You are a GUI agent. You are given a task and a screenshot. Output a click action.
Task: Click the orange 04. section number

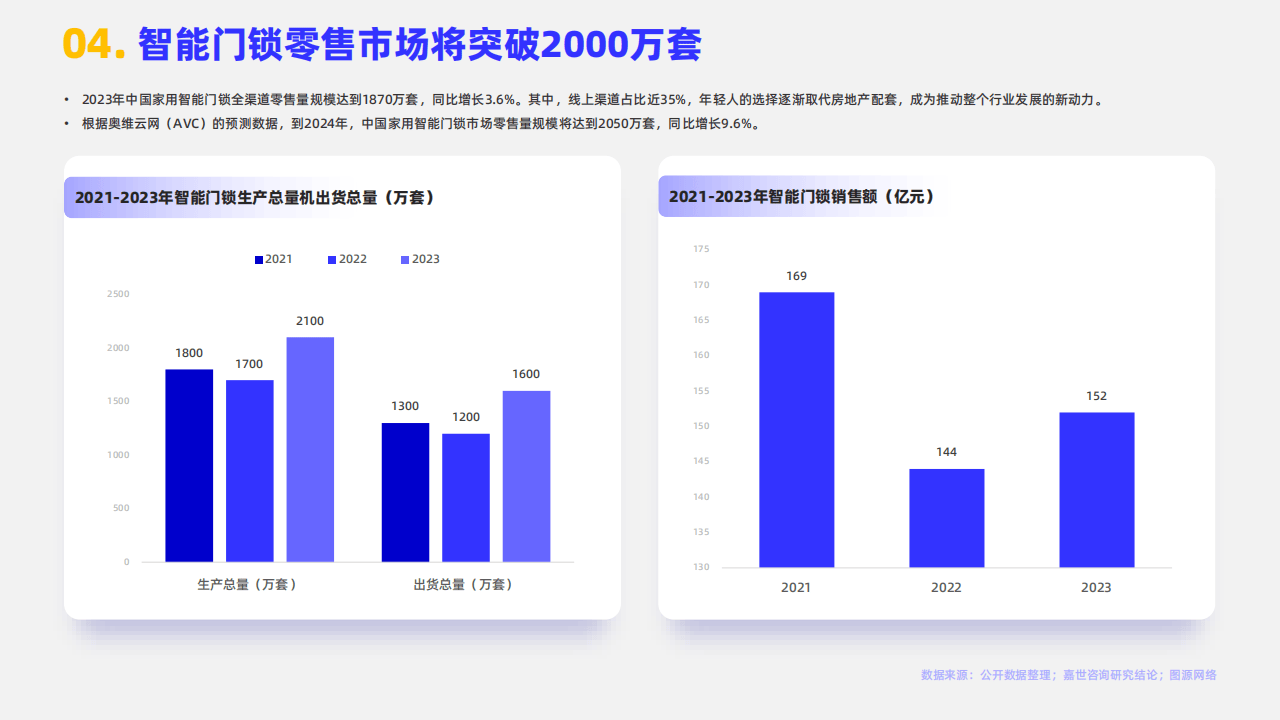tap(93, 44)
